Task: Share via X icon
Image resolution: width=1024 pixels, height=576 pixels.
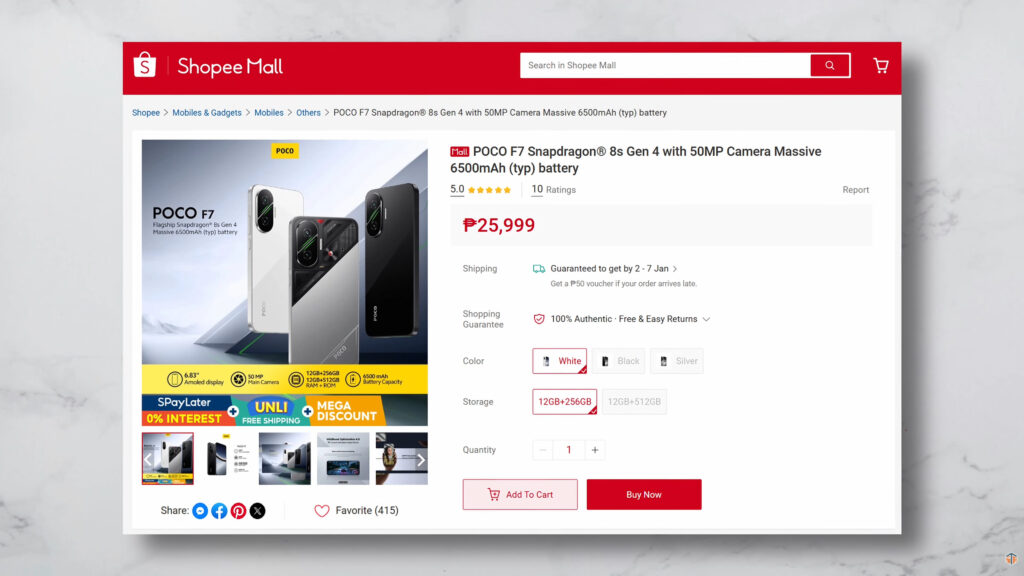Action: tap(257, 511)
